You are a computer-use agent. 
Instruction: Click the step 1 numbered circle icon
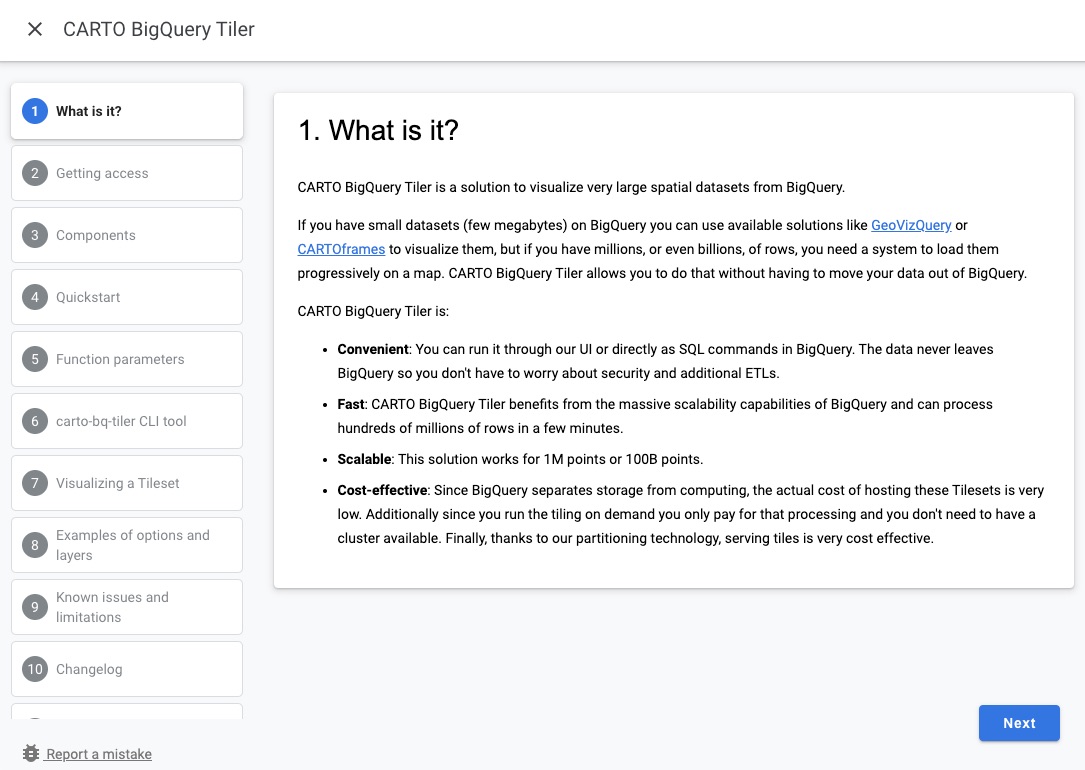35,111
